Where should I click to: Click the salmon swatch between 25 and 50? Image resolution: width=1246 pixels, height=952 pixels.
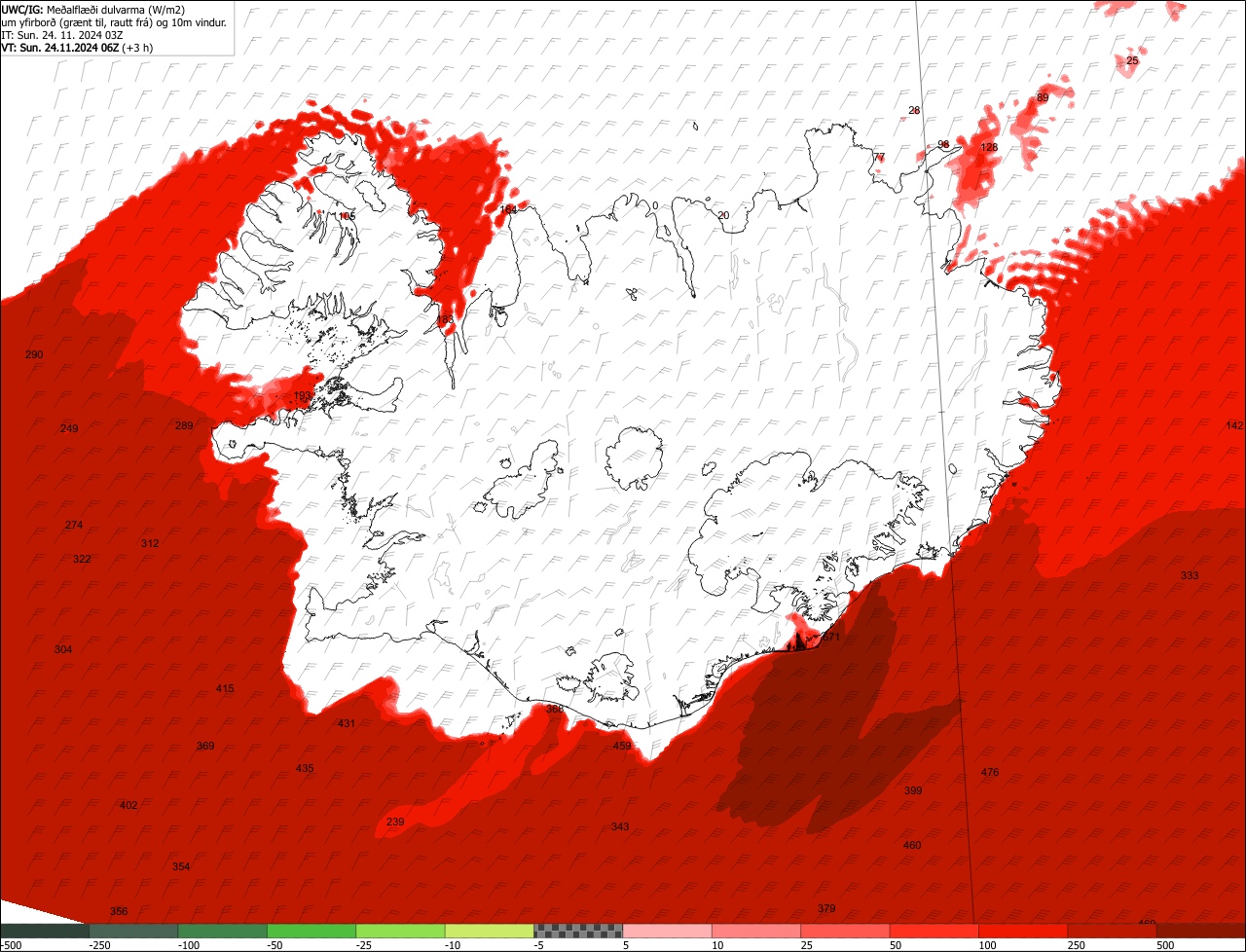click(x=845, y=930)
